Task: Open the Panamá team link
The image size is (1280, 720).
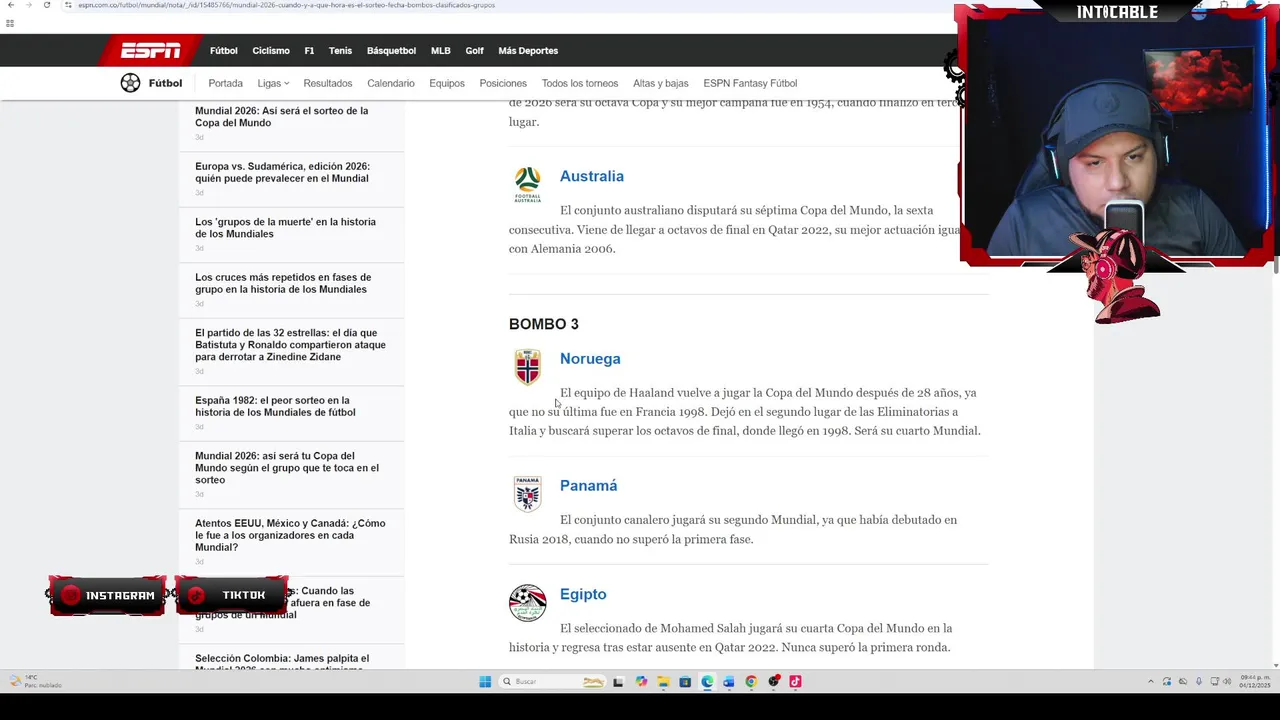Action: [x=588, y=486]
